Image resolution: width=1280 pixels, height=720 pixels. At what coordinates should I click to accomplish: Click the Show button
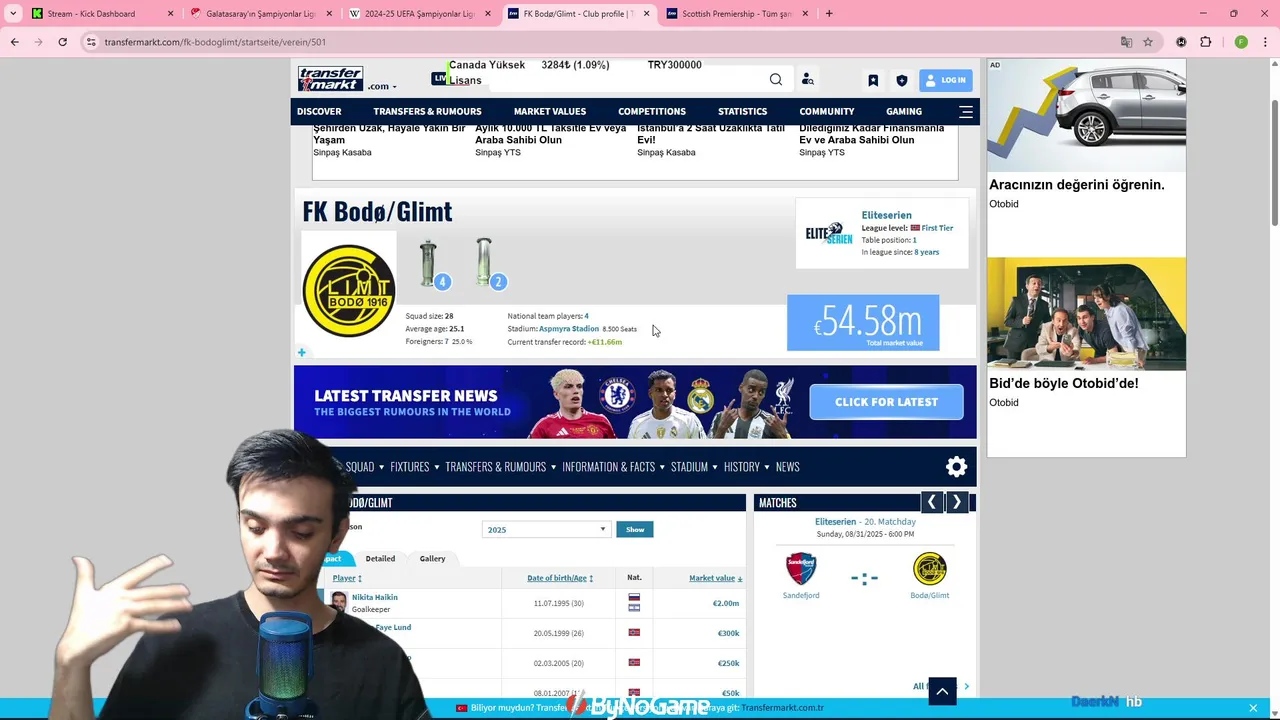tap(635, 529)
